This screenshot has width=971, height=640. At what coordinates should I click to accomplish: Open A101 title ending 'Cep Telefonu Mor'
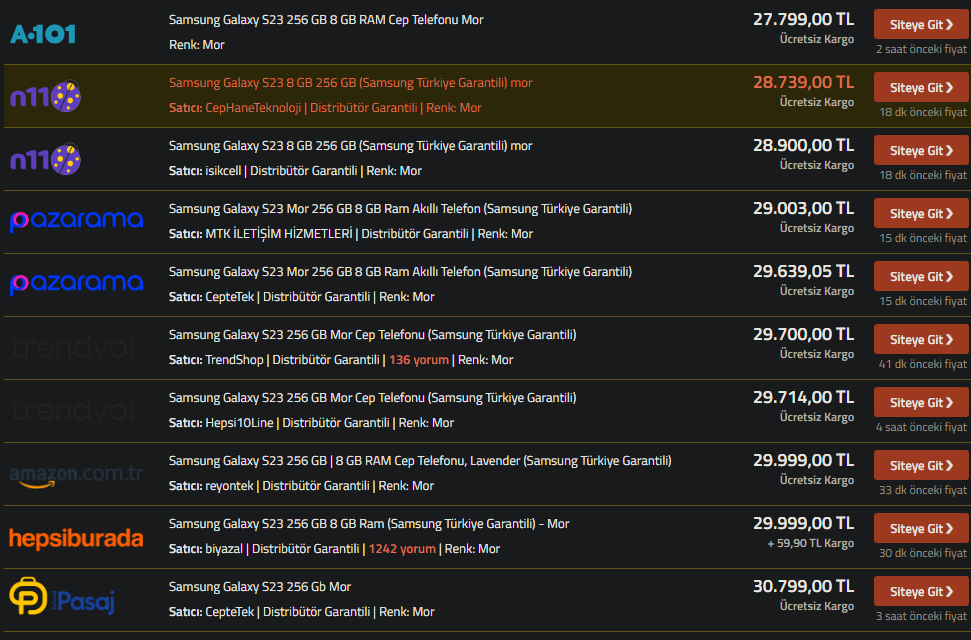[x=326, y=20]
